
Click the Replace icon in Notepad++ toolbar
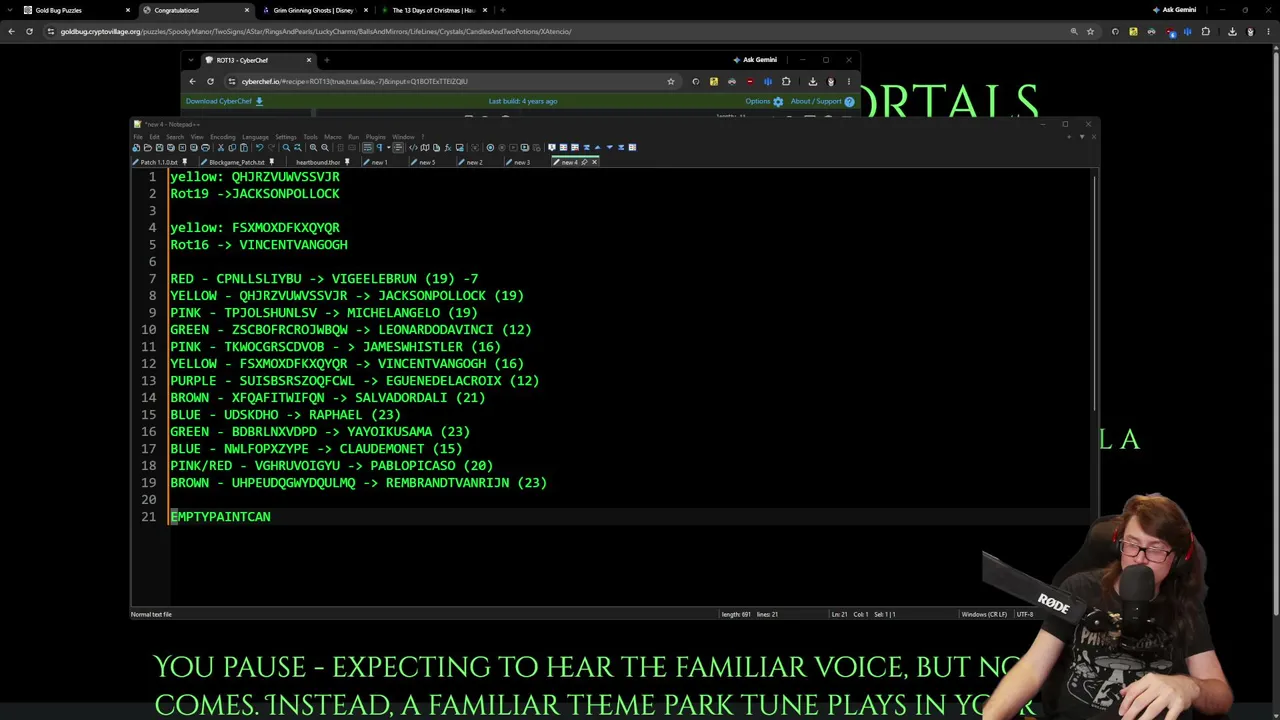(x=297, y=147)
